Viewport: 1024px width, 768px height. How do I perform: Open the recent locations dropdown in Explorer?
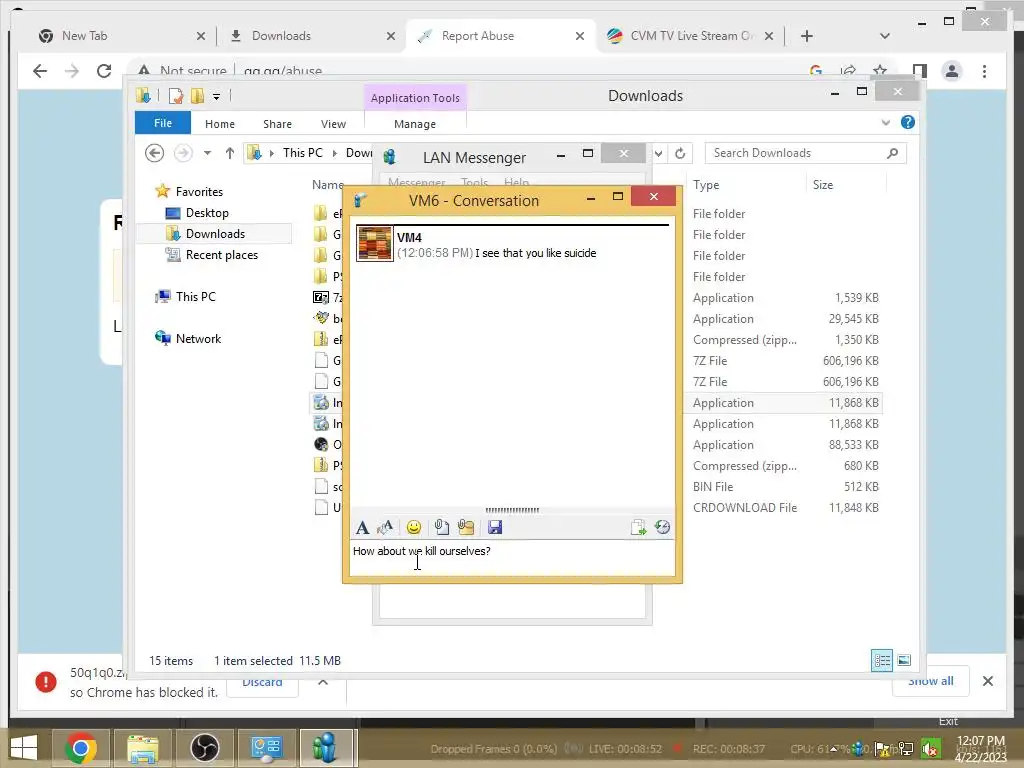(207, 153)
